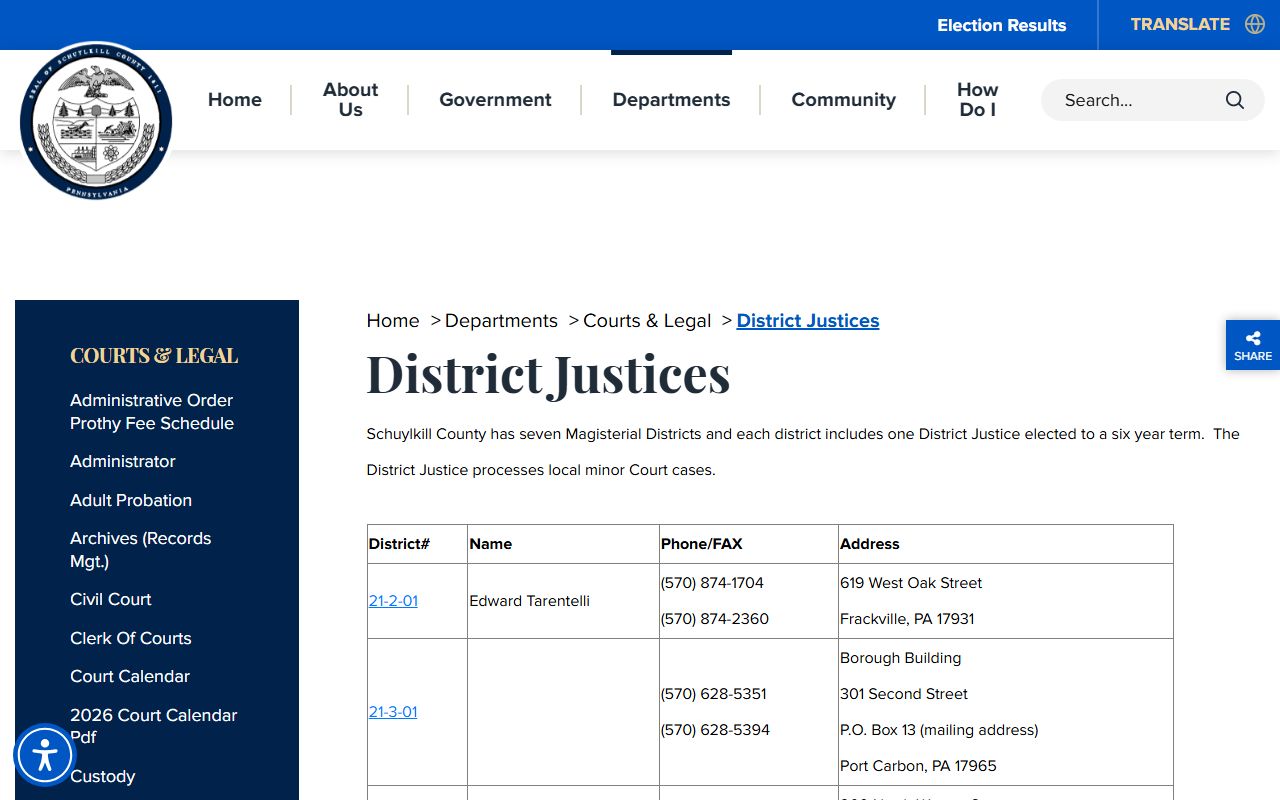Click P.O. Box 13 mailing address

click(939, 730)
